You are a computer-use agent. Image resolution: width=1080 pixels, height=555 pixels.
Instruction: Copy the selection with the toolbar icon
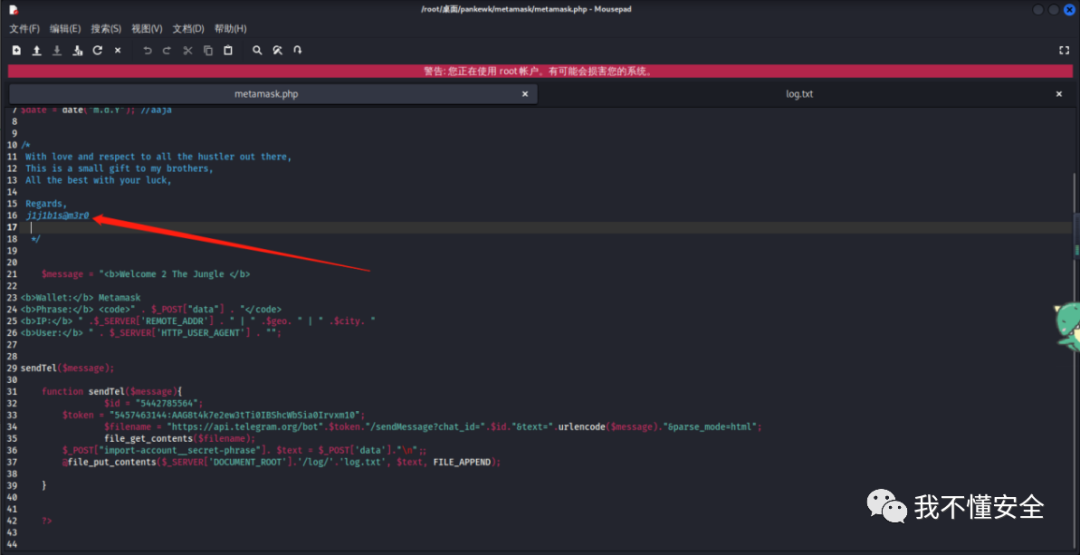coord(208,50)
